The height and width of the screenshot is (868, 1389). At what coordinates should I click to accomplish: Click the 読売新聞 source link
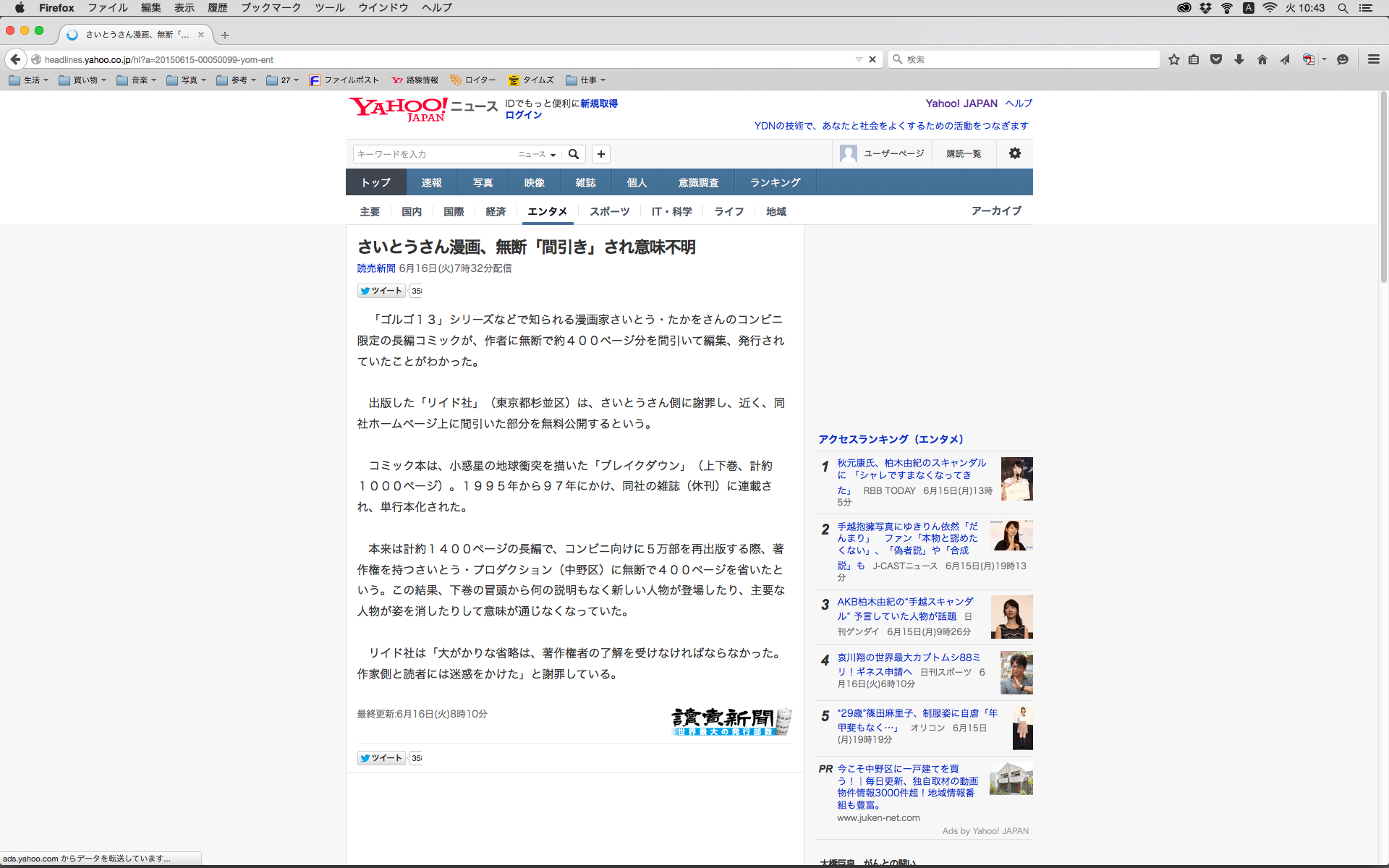[376, 268]
